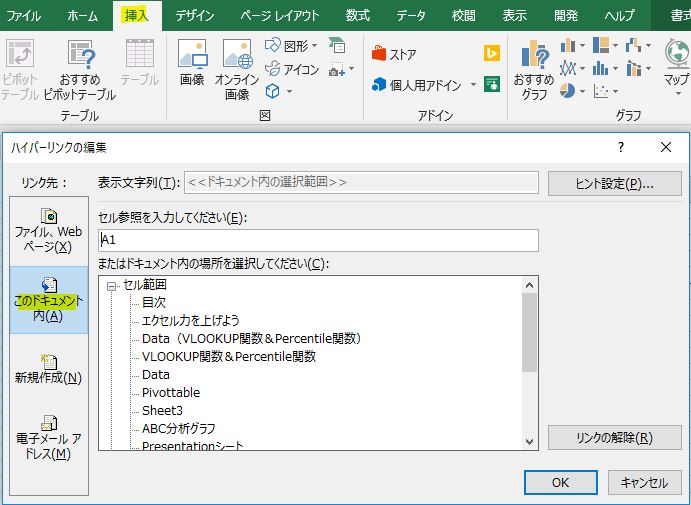The image size is (691, 505).
Task: Select ファイル、Webページ link target
Action: click(x=48, y=231)
